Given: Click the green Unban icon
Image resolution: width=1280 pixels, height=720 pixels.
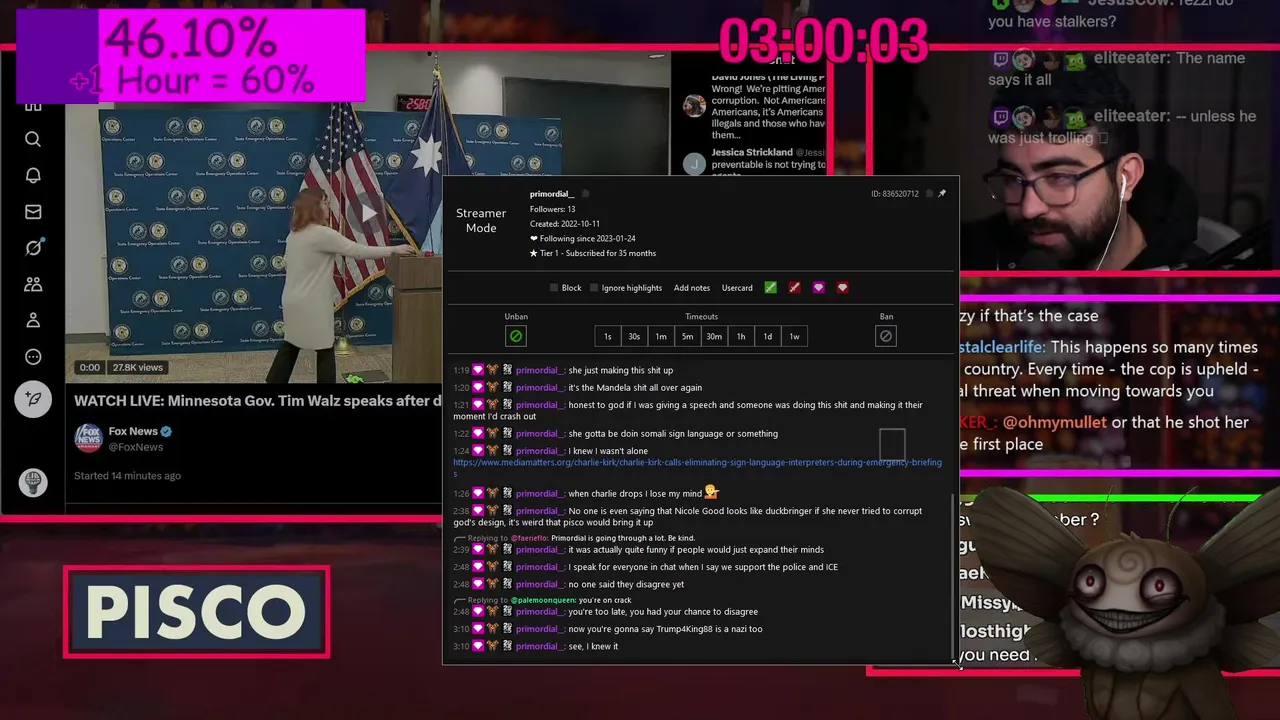Looking at the screenshot, I should (516, 336).
